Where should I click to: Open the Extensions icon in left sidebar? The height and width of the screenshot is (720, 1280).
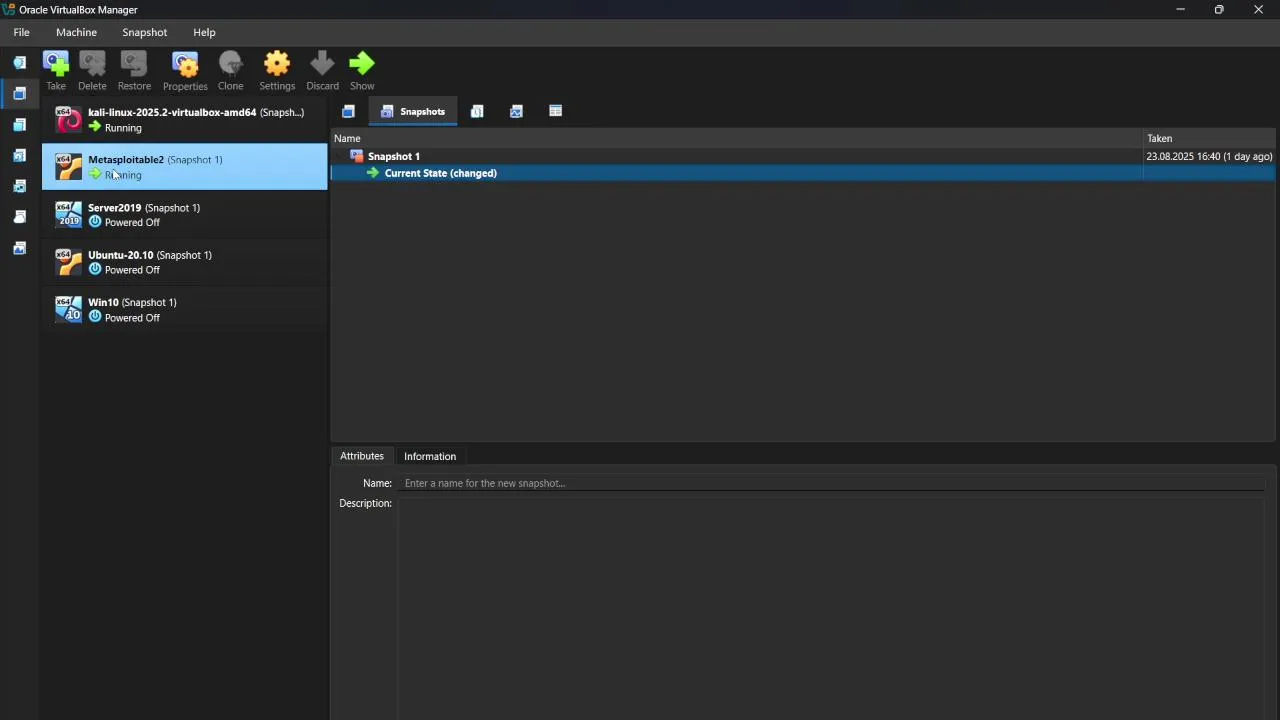[x=19, y=125]
